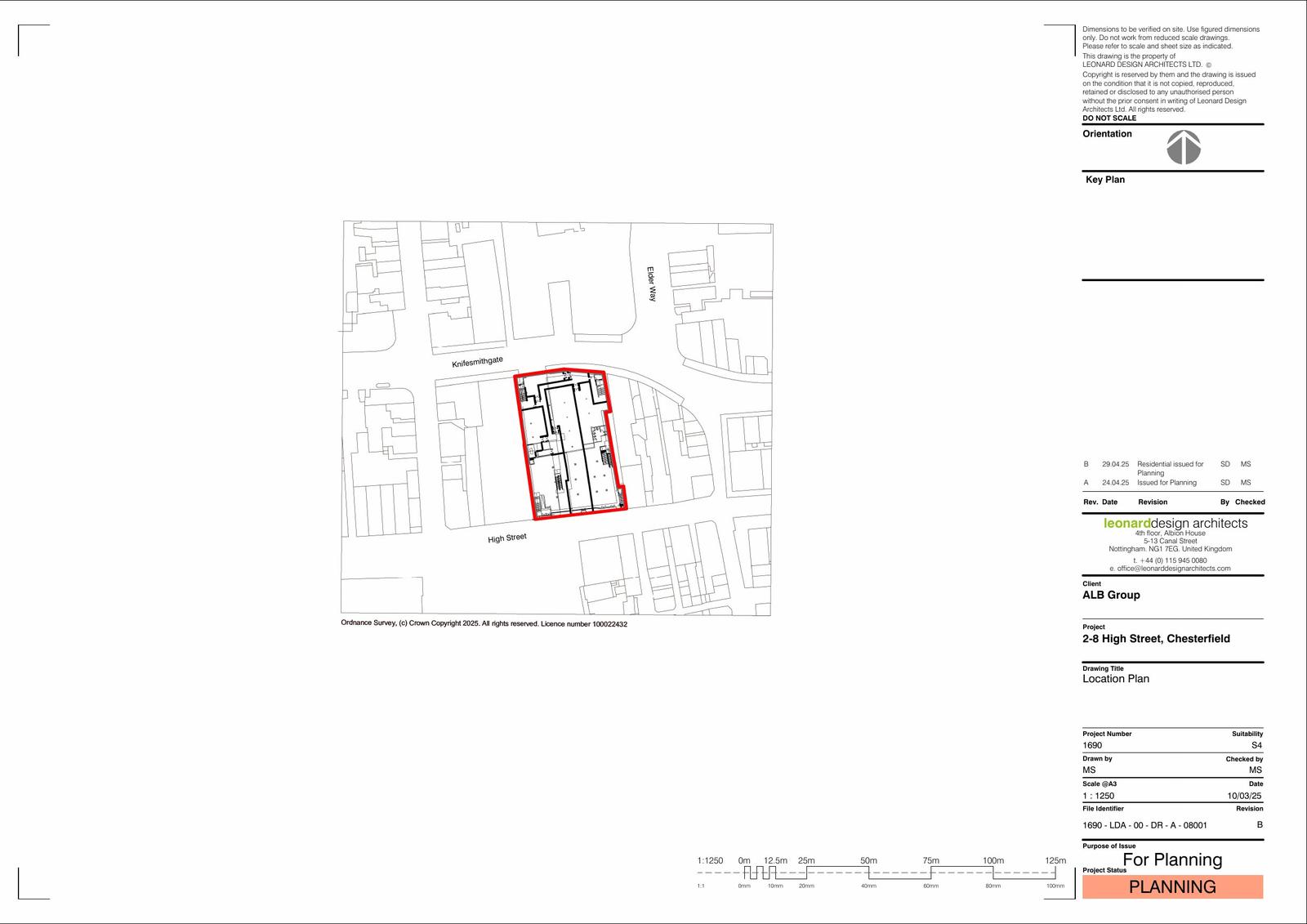Open the Scale @A3 field showing 1:1250
The width and height of the screenshot is (1307, 924).
[x=1100, y=795]
